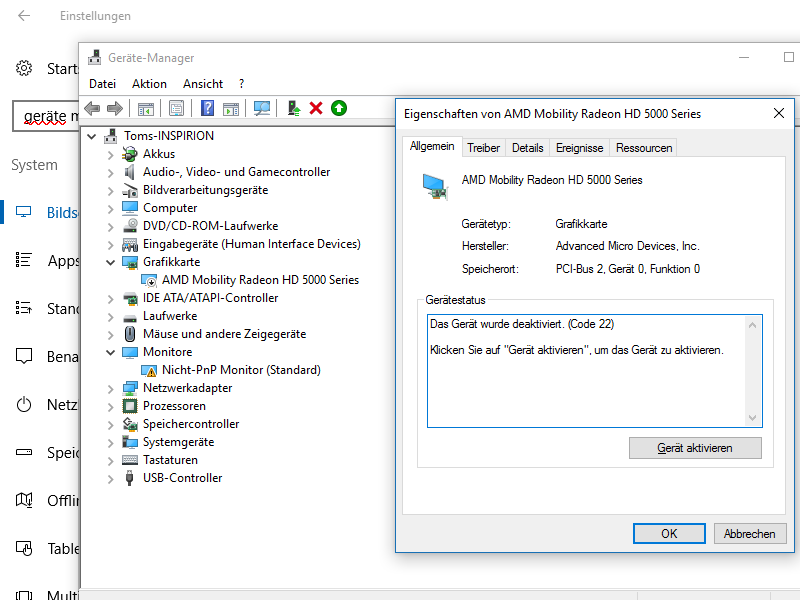Screen dimensions: 800x600
Task: Click the Einstellungen window title text
Action: 95,16
